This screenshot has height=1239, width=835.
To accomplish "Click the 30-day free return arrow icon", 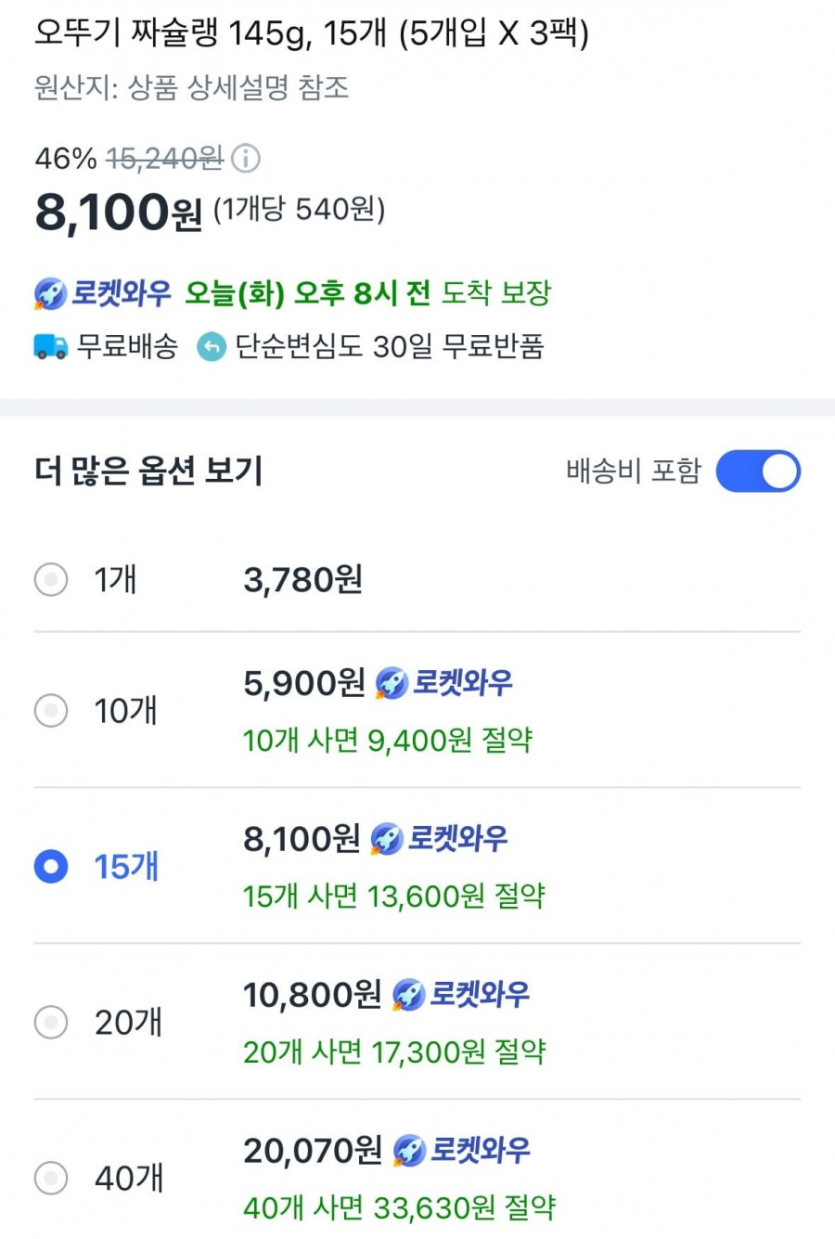I will coord(211,347).
